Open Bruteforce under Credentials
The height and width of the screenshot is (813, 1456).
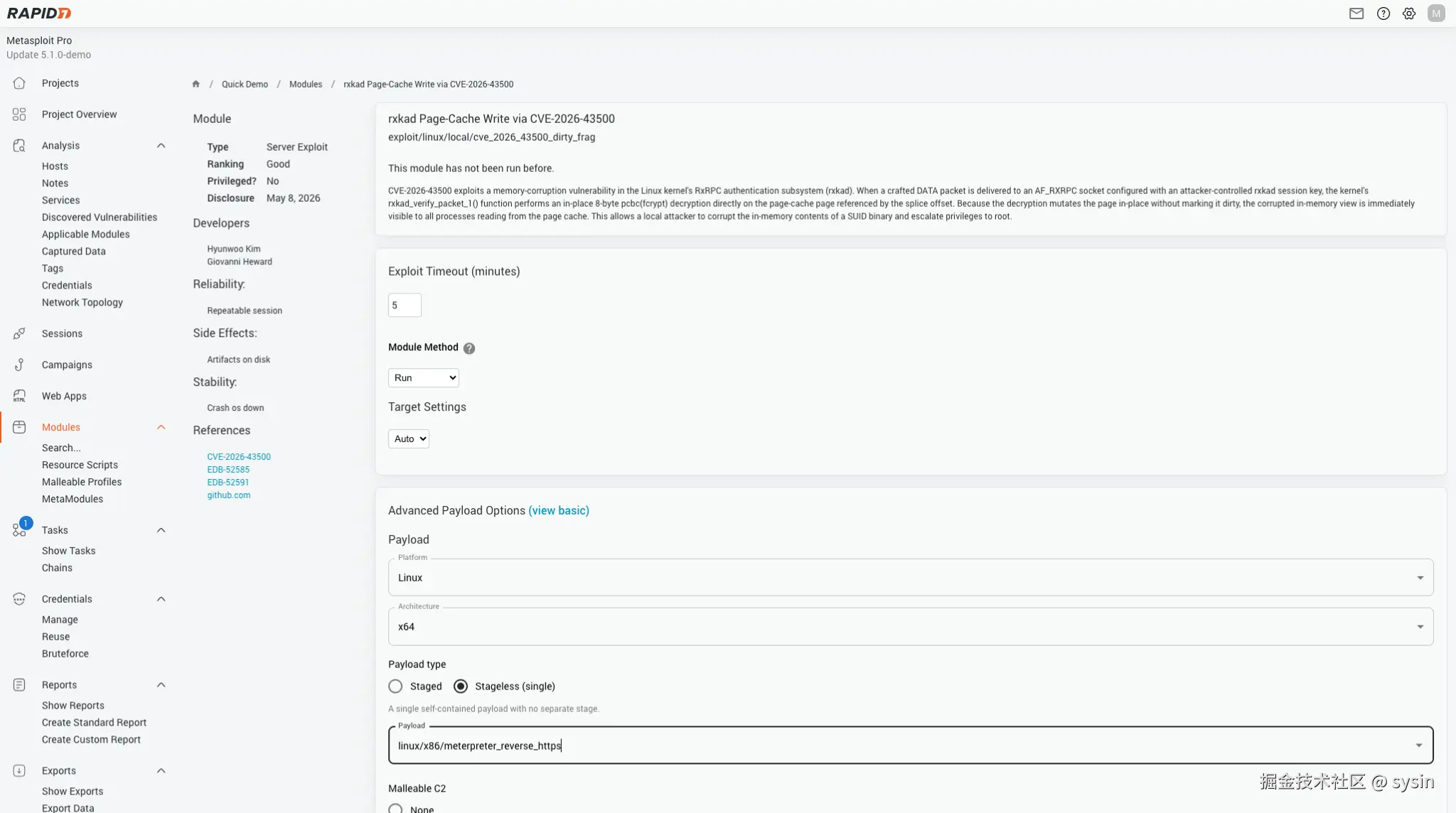click(65, 654)
